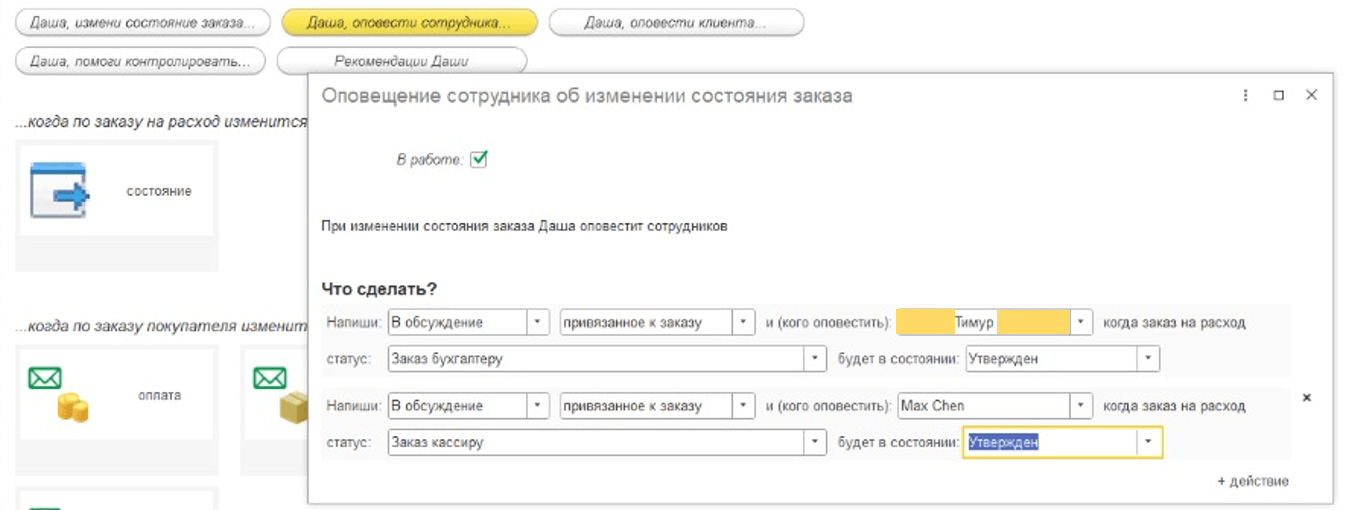Select "Даша, измени состояние заказа..." tab

pyautogui.click(x=142, y=23)
